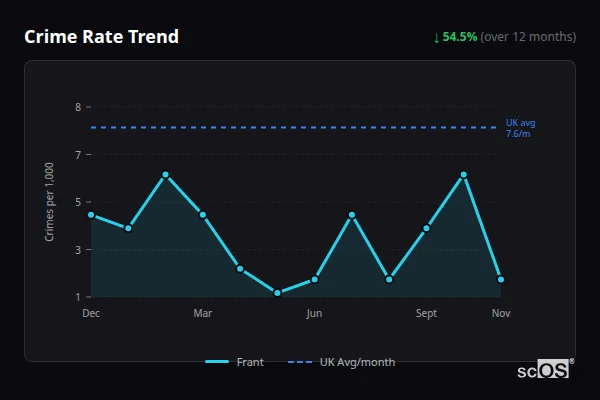Click the UK average dashed line
600x400 pixels.
point(294,127)
